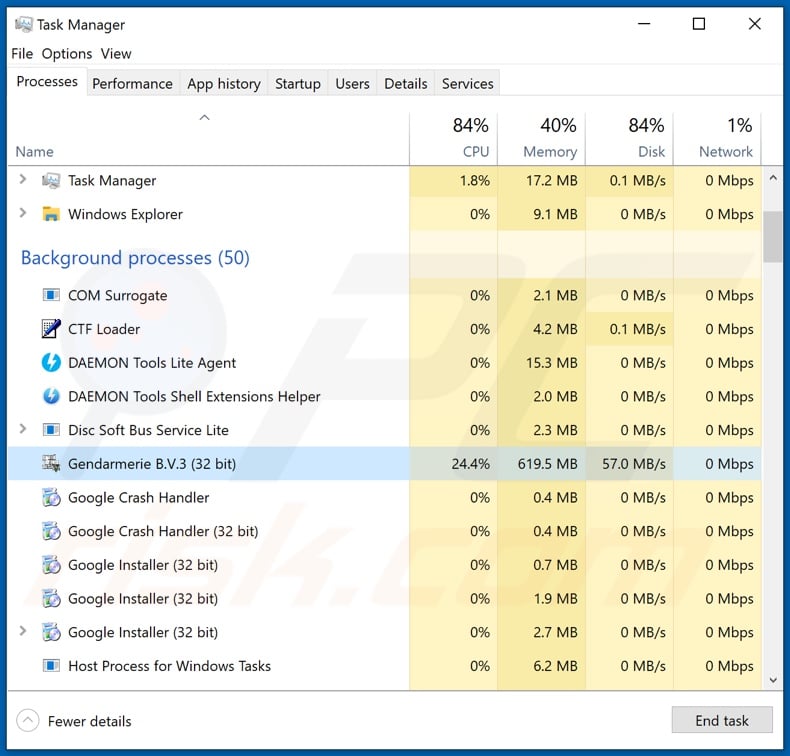Open the Users tab

pos(352,84)
